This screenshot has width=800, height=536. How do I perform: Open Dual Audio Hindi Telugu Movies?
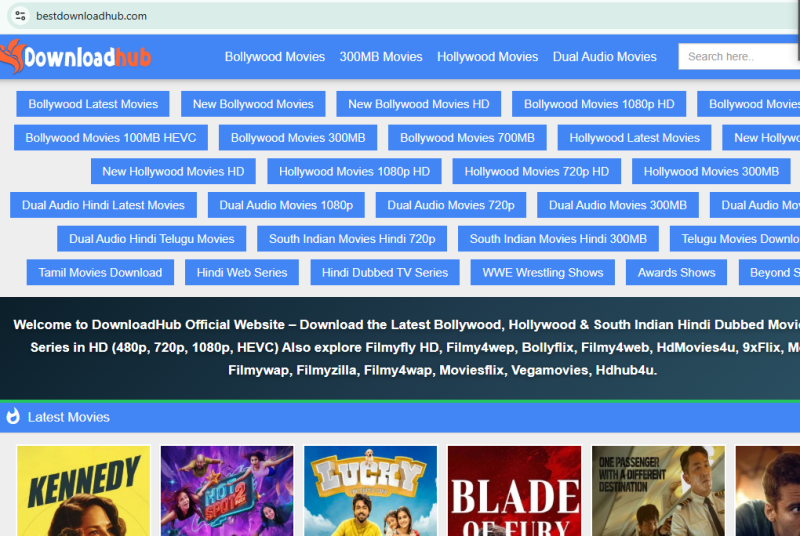coord(152,239)
